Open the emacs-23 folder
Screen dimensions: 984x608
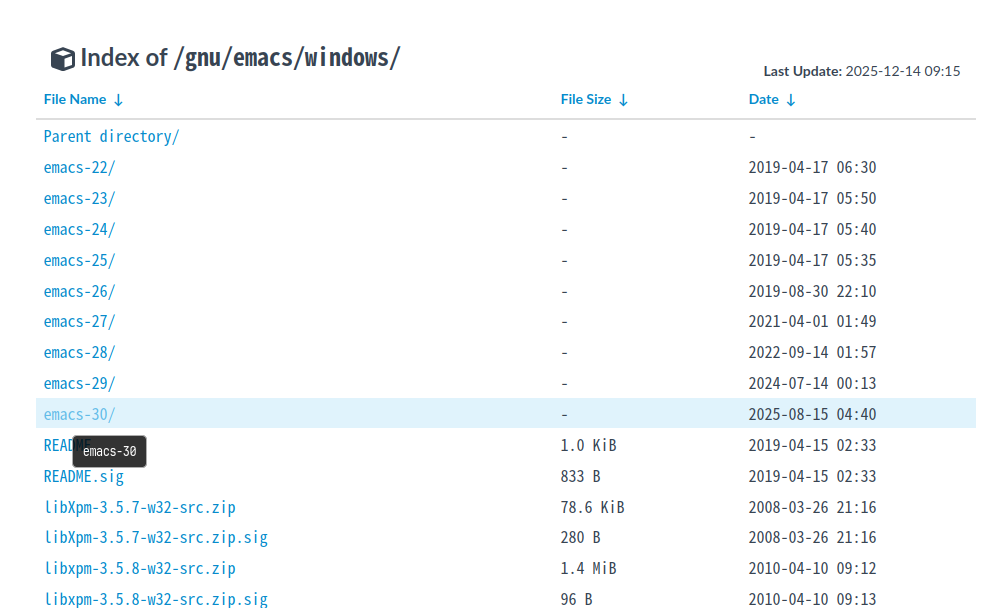(x=79, y=198)
